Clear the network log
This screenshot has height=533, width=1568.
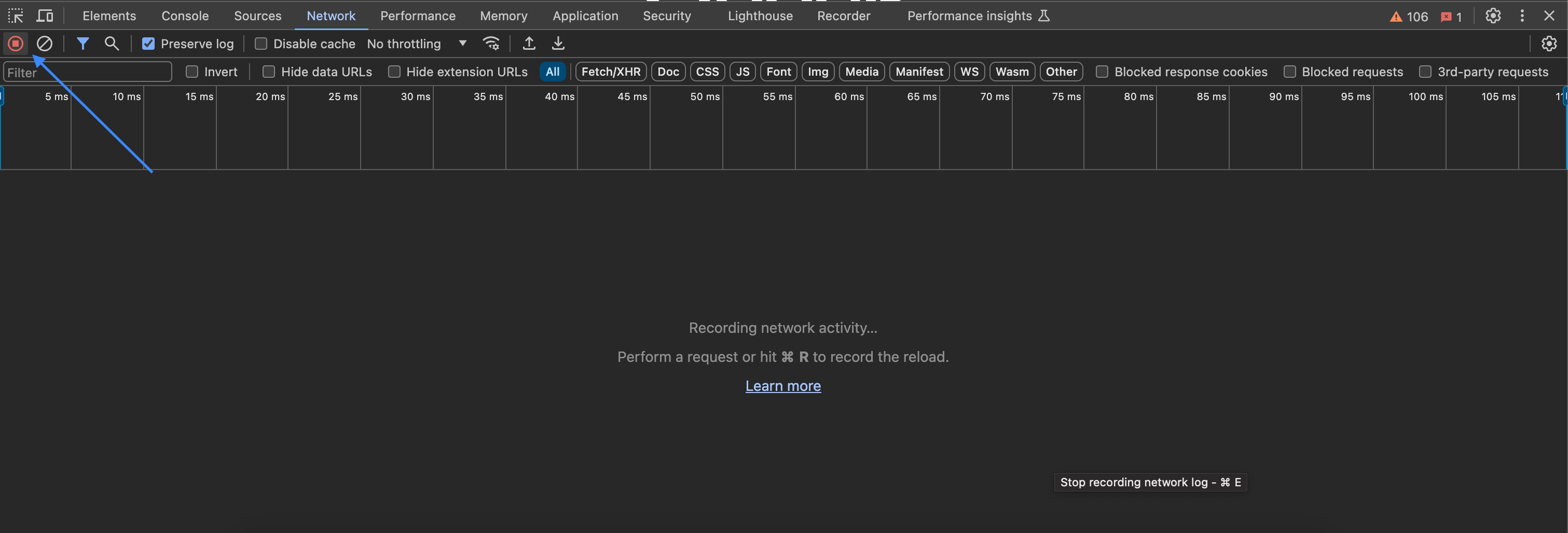tap(45, 43)
